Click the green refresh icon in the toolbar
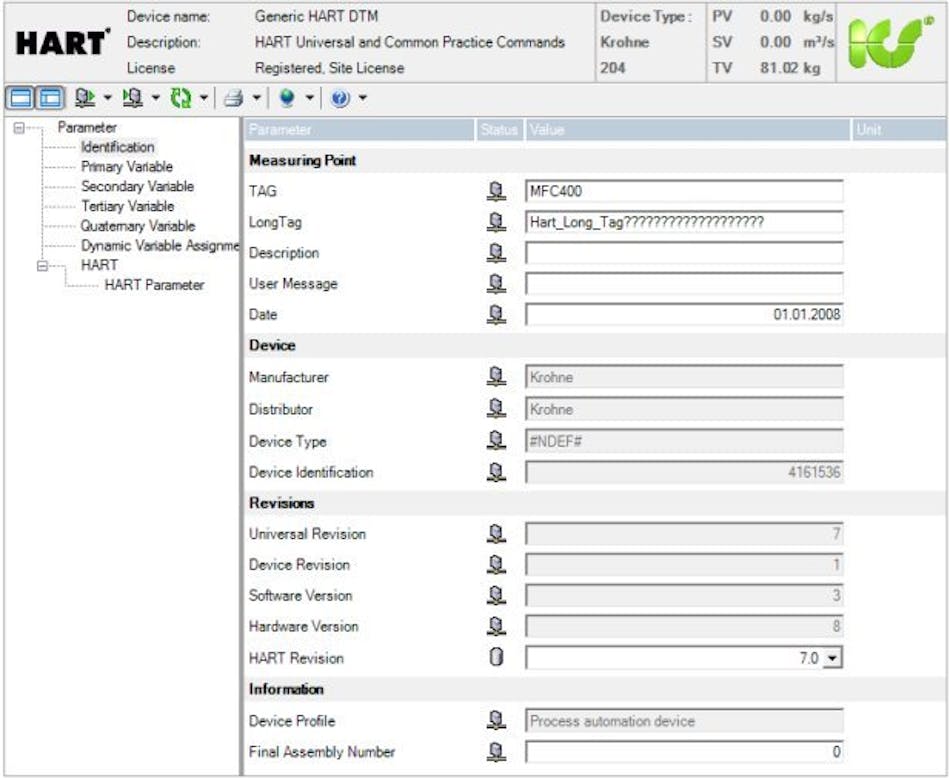 pos(181,97)
